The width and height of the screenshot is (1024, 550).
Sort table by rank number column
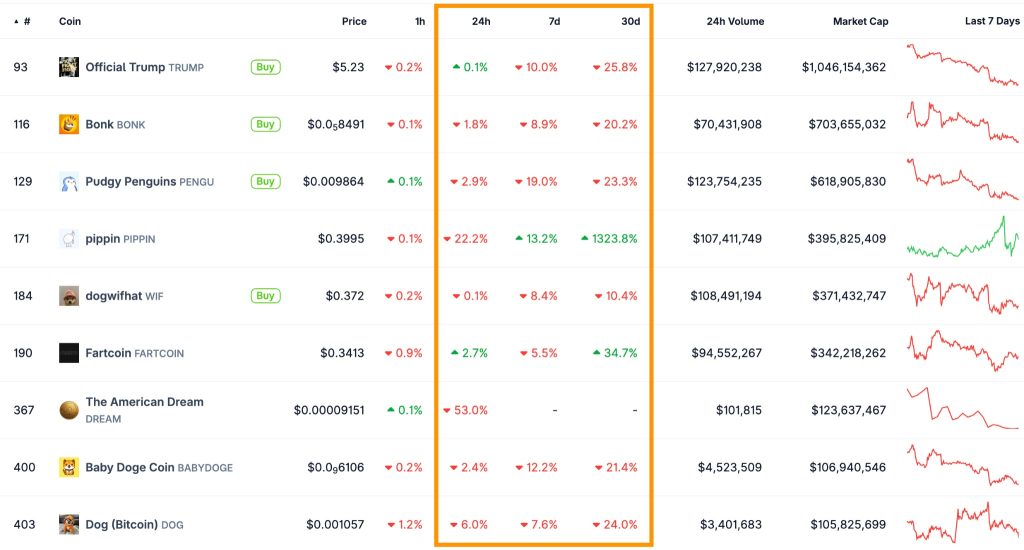click(24, 21)
